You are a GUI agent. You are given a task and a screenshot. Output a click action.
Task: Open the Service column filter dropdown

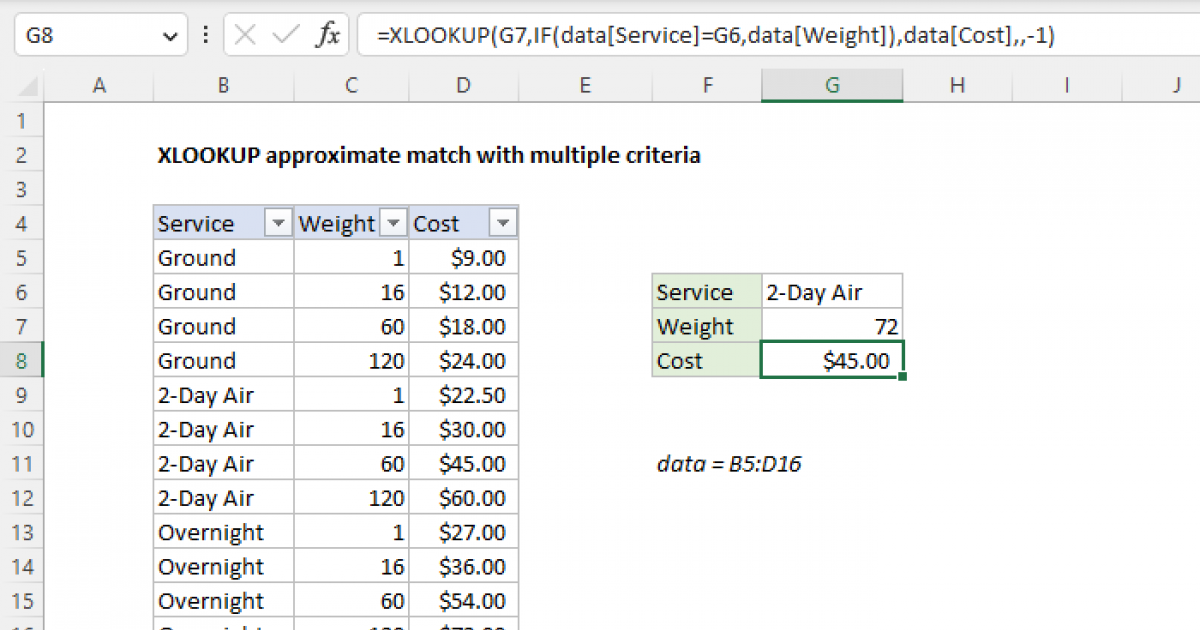coord(278,222)
